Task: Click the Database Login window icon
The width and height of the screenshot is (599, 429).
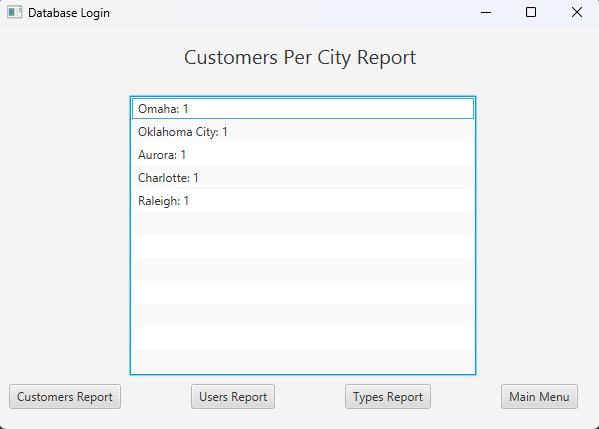Action: pyautogui.click(x=15, y=12)
